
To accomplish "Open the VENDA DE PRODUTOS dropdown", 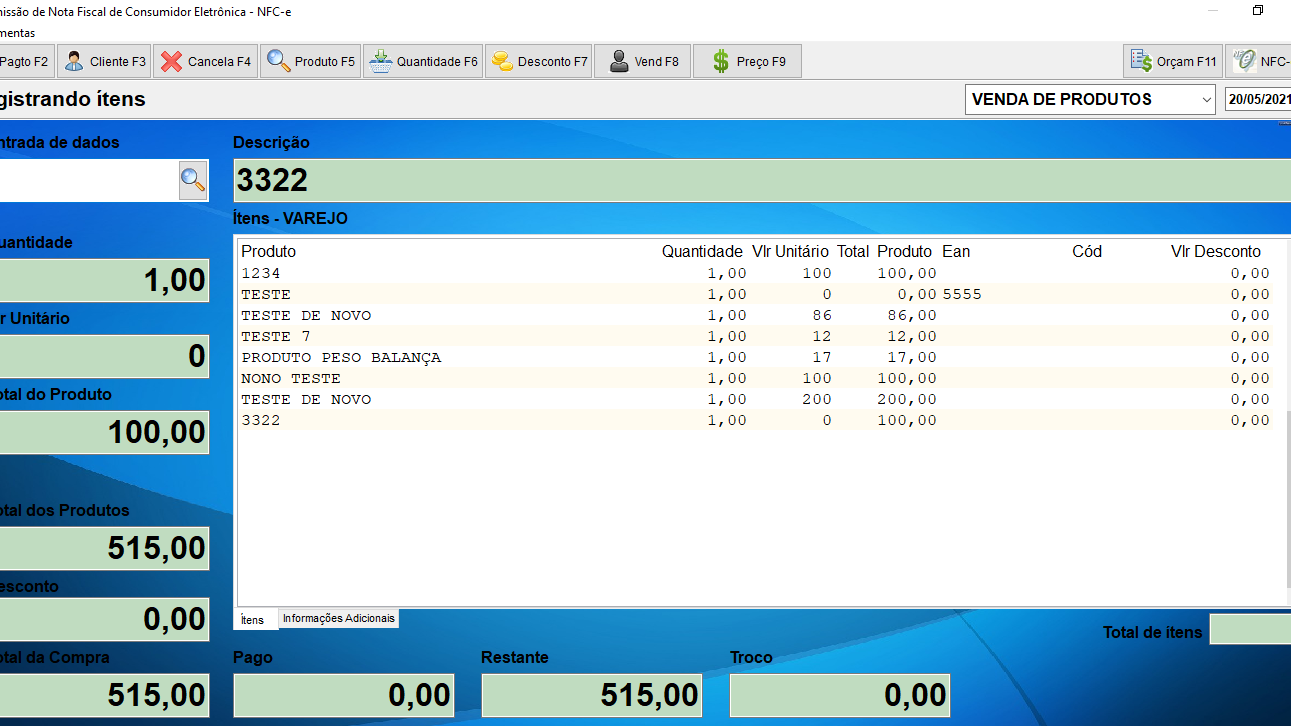I will click(1090, 99).
